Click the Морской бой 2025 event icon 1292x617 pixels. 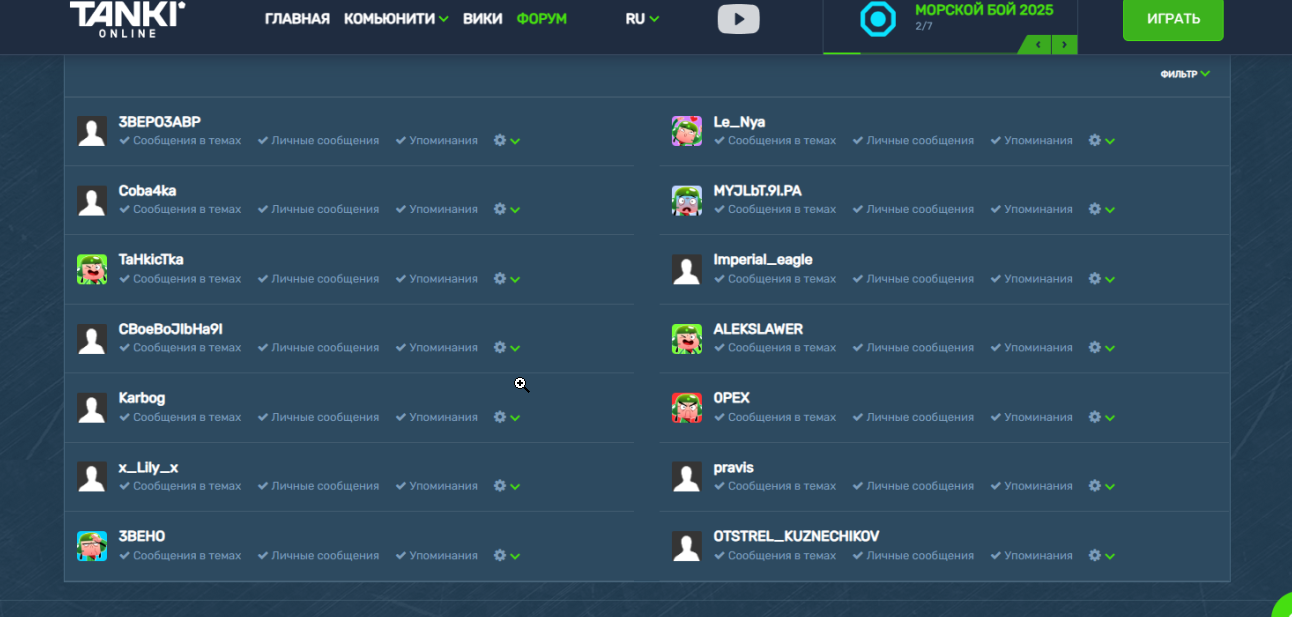pos(878,18)
